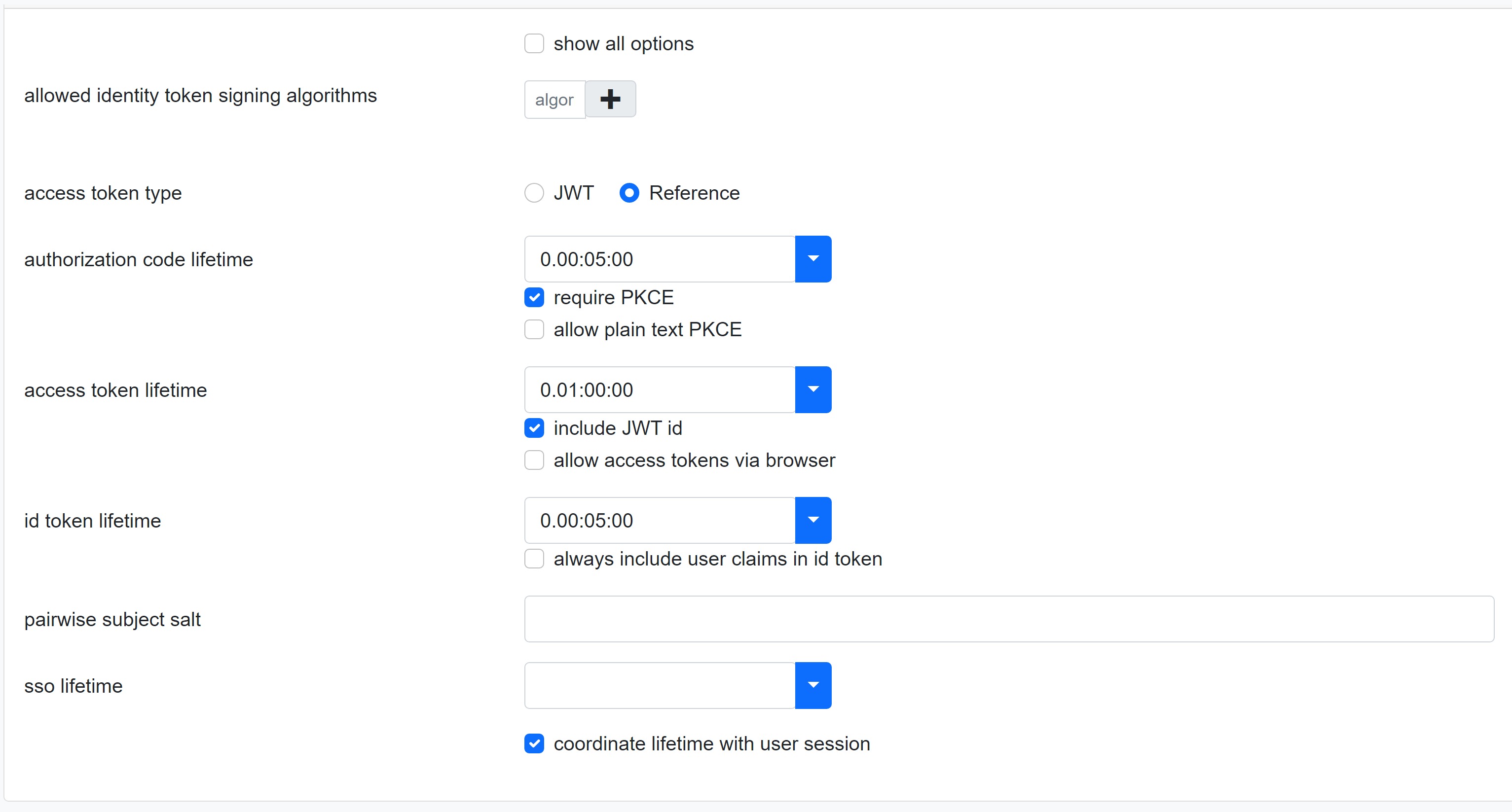1512x812 pixels.
Task: Uncheck include JWT id option
Action: [x=535, y=428]
